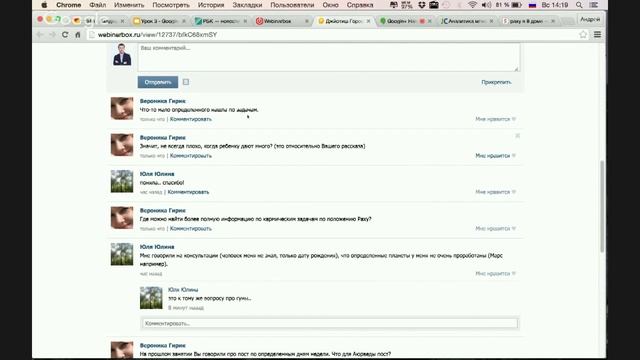
Task: Reload the page with the refresh icon
Action: 65,35
